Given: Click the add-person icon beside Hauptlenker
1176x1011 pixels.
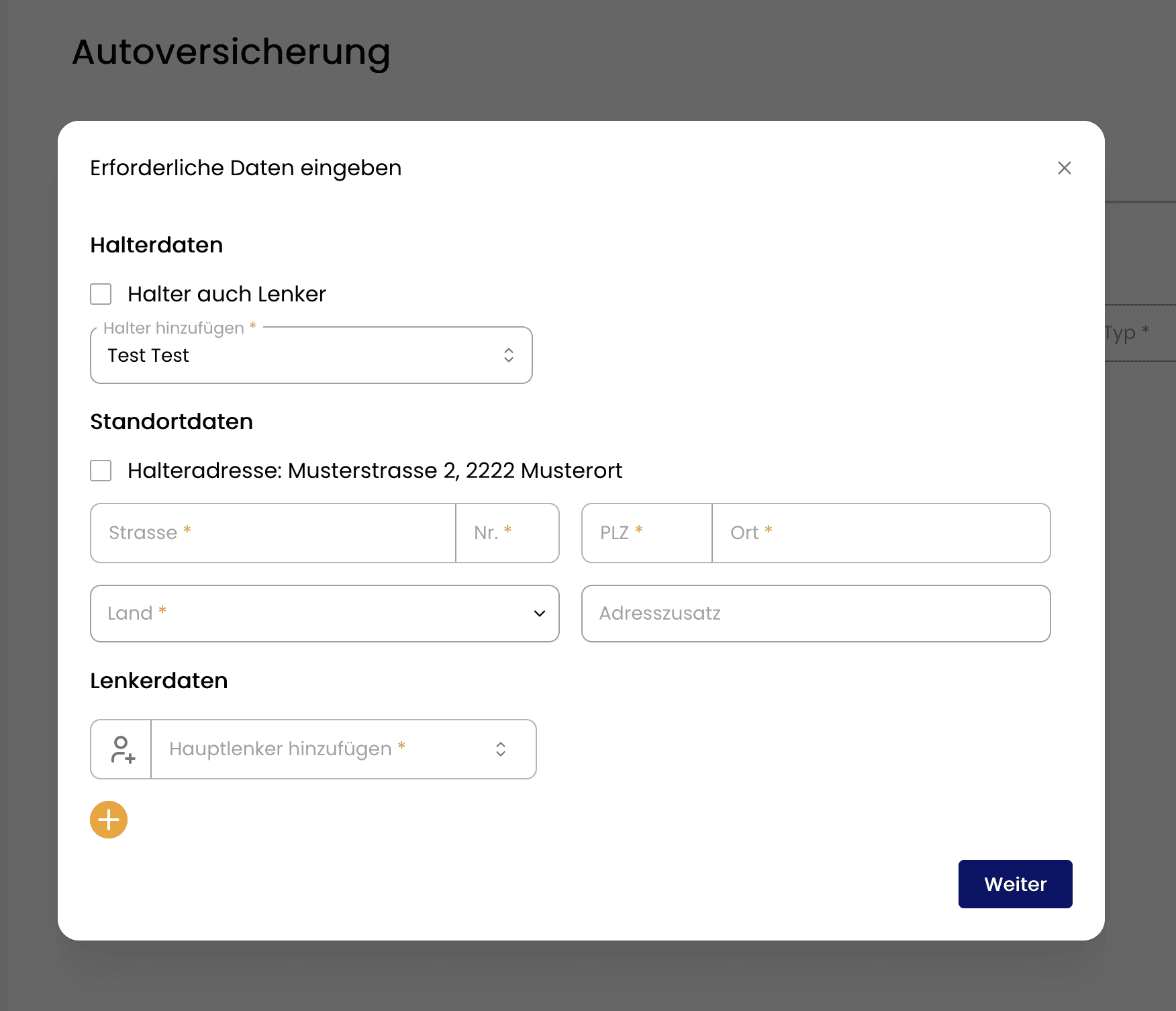Looking at the screenshot, I should coord(122,749).
